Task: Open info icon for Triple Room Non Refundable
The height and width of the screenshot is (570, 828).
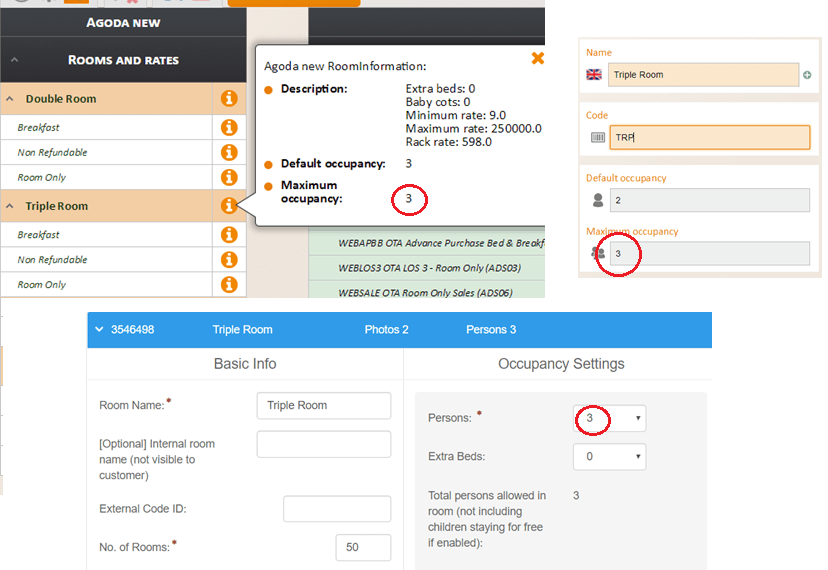Action: [x=229, y=259]
